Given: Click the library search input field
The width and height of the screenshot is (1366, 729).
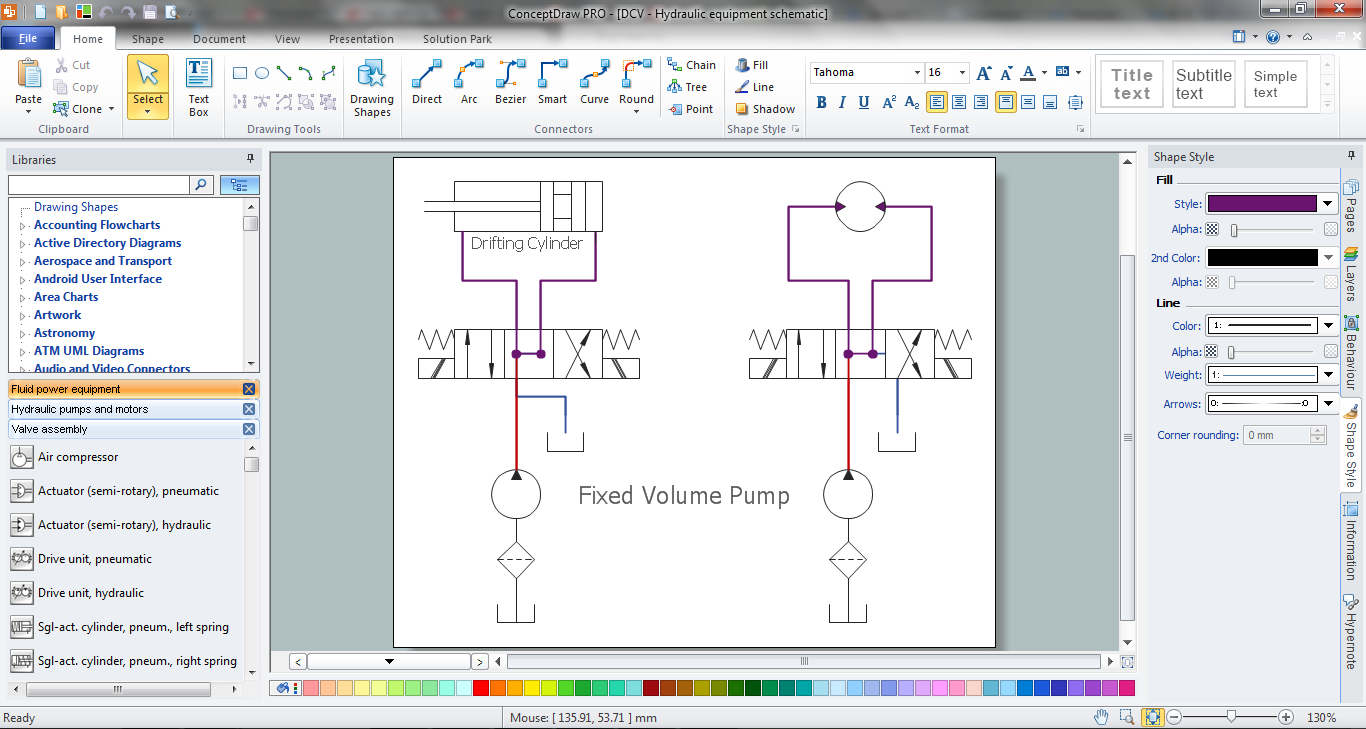Looking at the screenshot, I should [98, 185].
